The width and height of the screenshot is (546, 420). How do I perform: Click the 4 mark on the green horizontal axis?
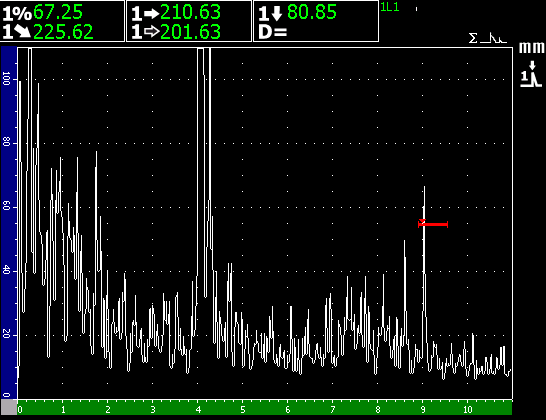click(198, 410)
